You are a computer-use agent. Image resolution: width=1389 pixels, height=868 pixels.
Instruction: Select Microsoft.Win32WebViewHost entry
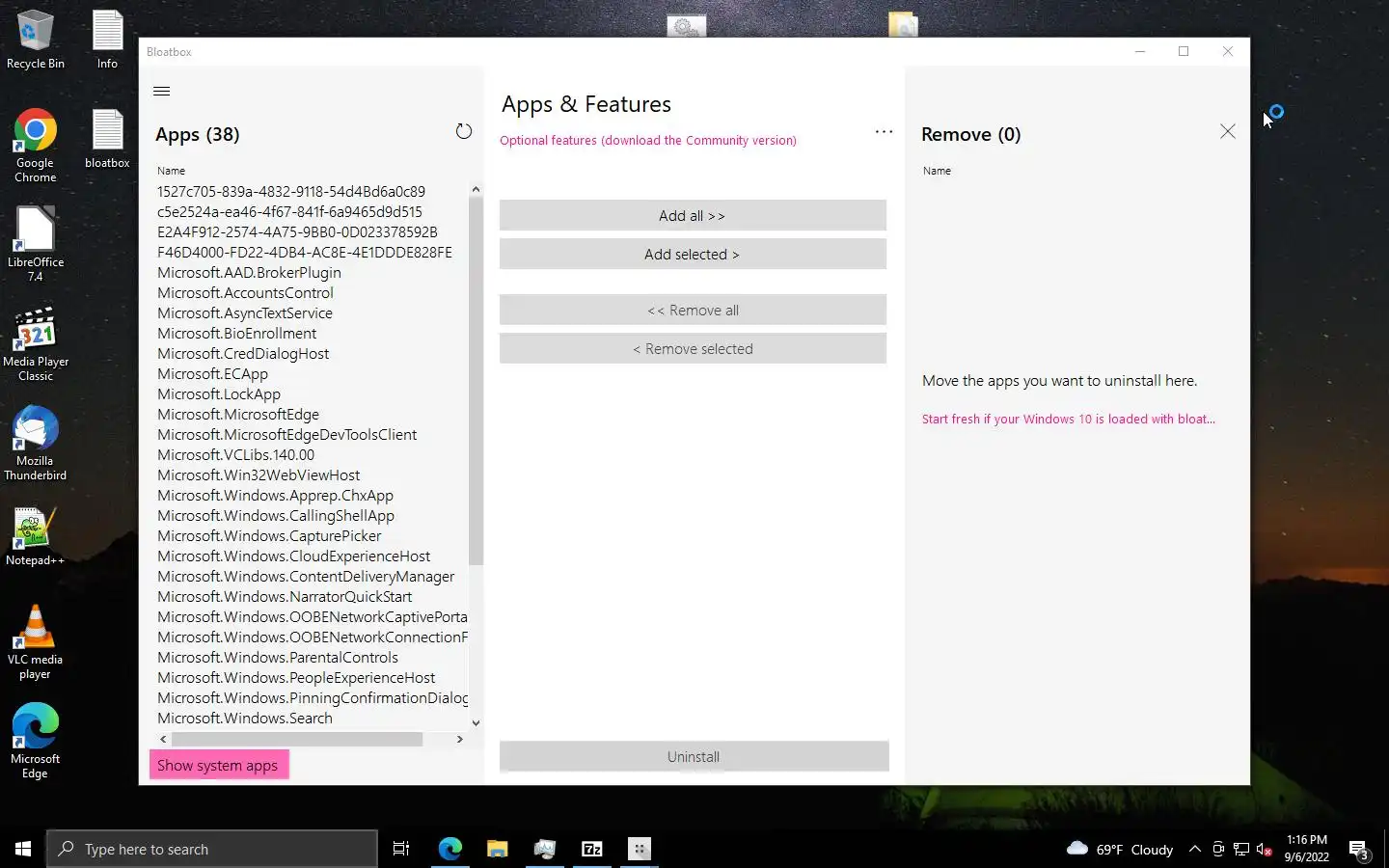[x=259, y=475]
